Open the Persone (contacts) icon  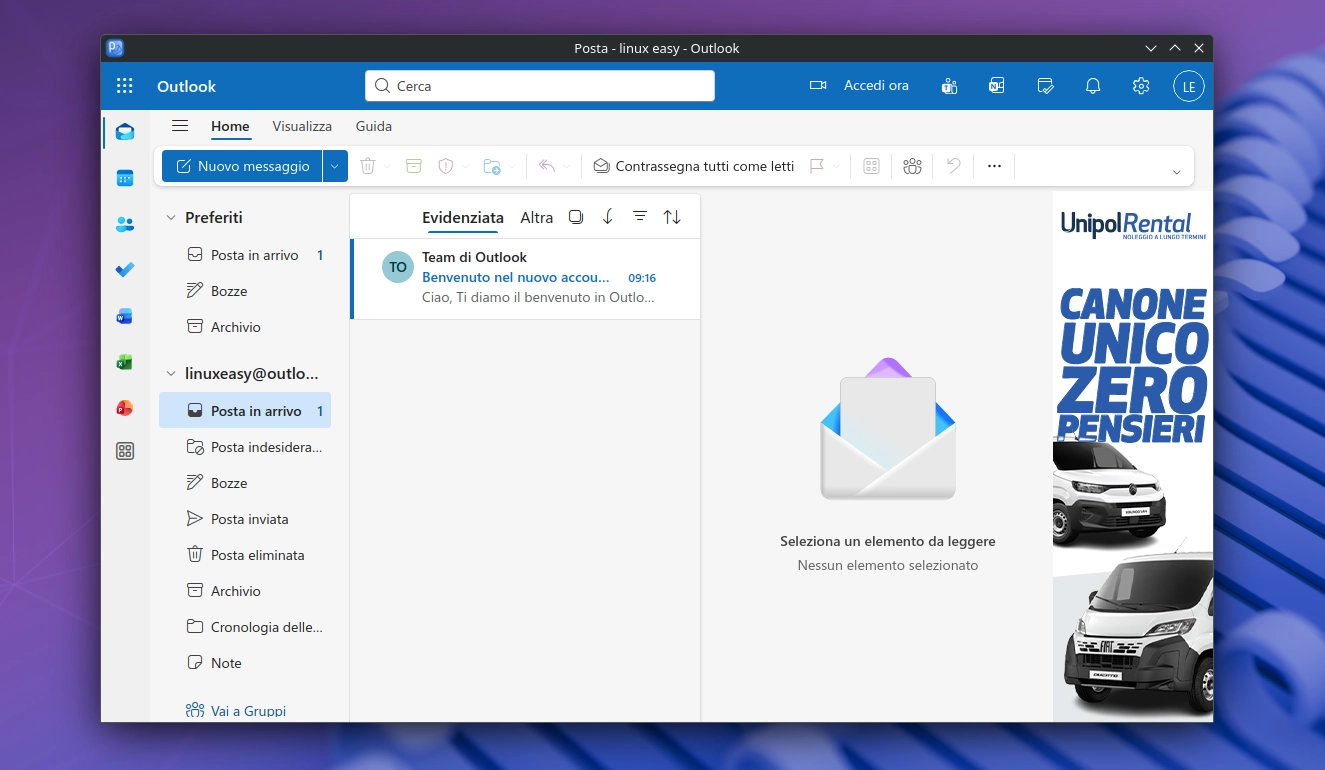124,224
